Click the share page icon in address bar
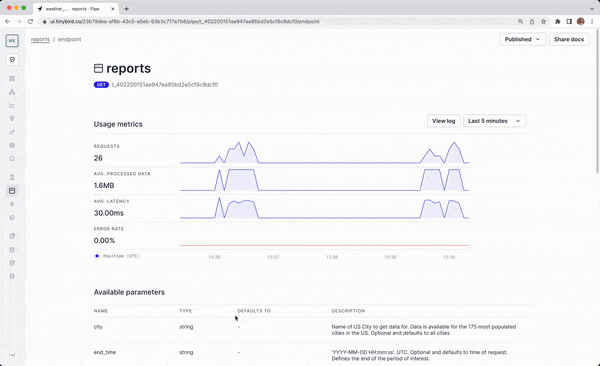 point(532,21)
